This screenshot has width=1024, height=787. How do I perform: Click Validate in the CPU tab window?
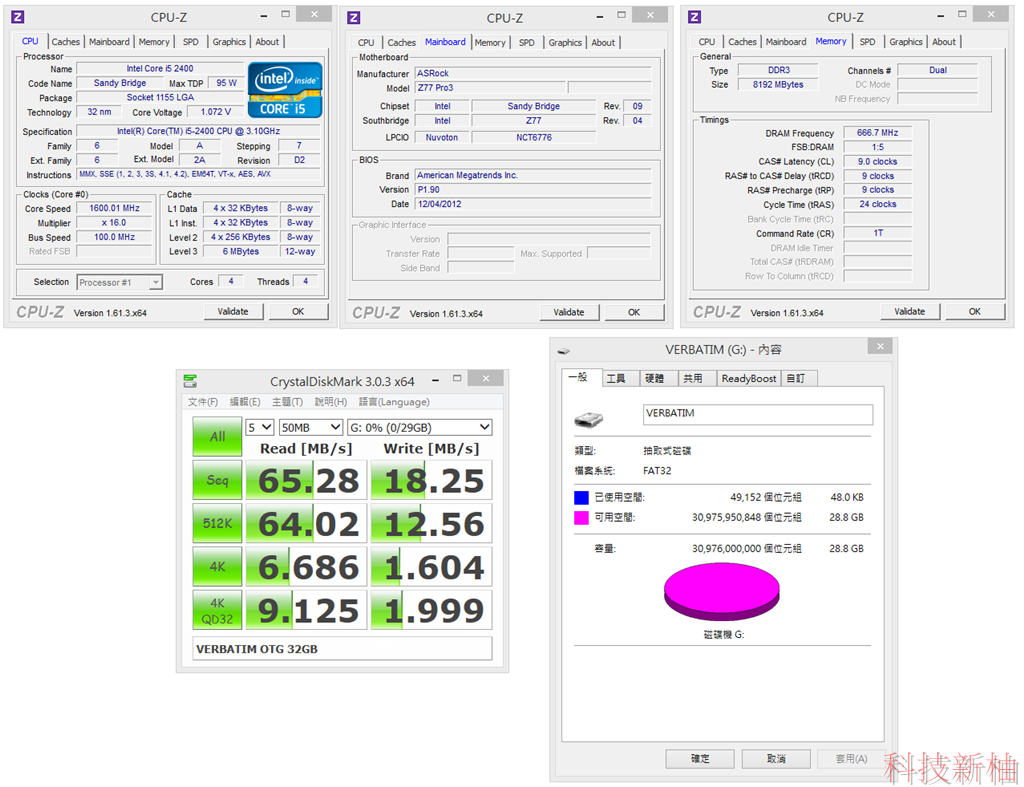(x=233, y=312)
